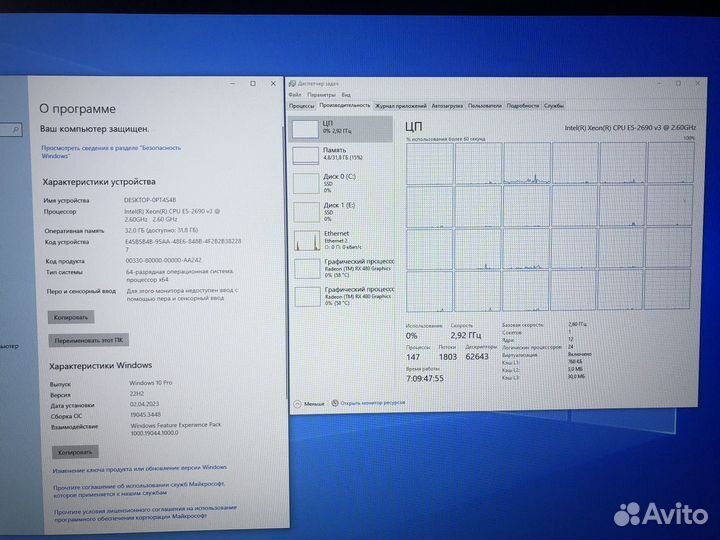The width and height of the screenshot is (720, 540).
Task: Click the Task Manager title bar icon
Action: coord(292,84)
